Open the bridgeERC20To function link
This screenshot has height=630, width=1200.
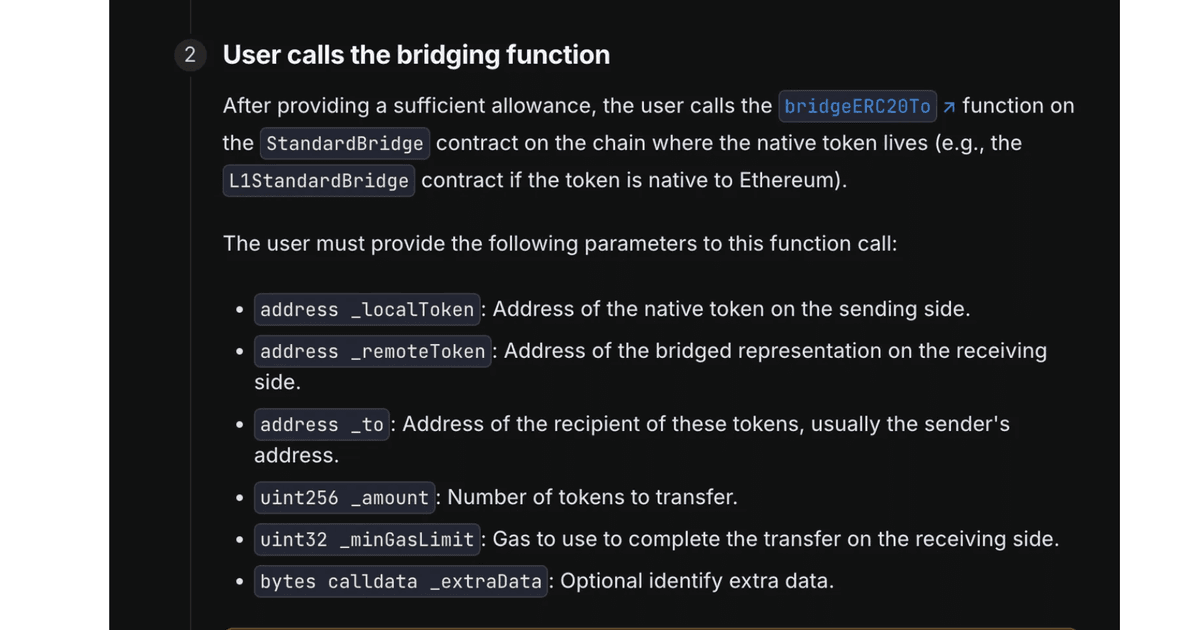point(858,106)
